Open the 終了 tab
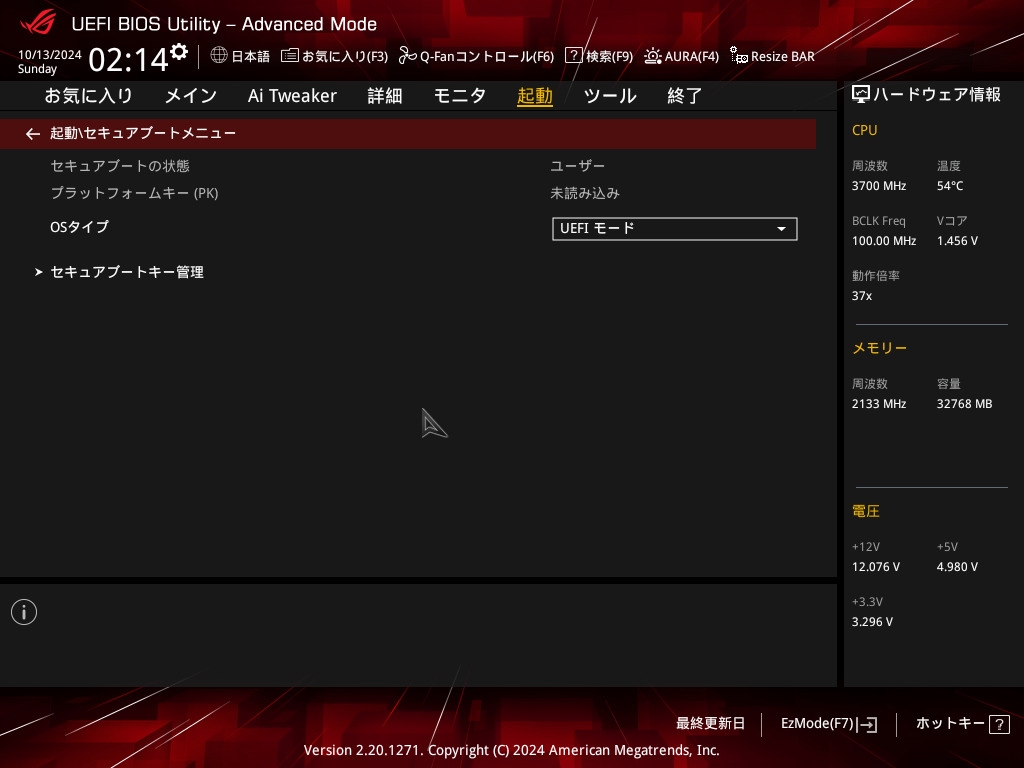The image size is (1024, 768). point(684,96)
